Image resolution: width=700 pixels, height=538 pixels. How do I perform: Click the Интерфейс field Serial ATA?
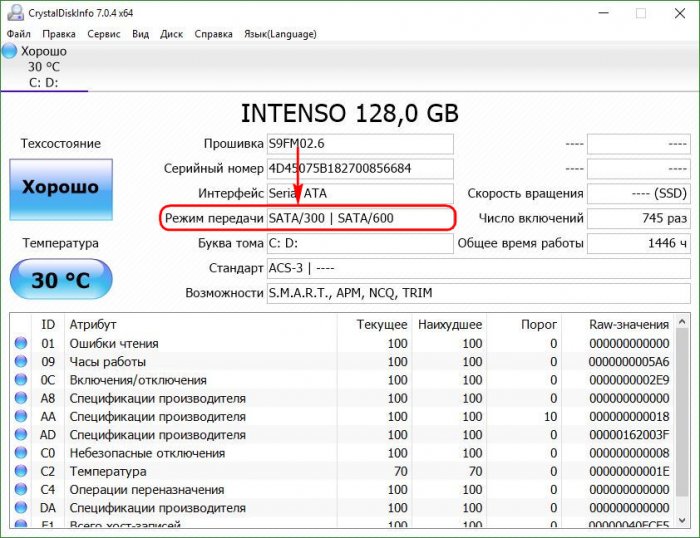point(360,193)
